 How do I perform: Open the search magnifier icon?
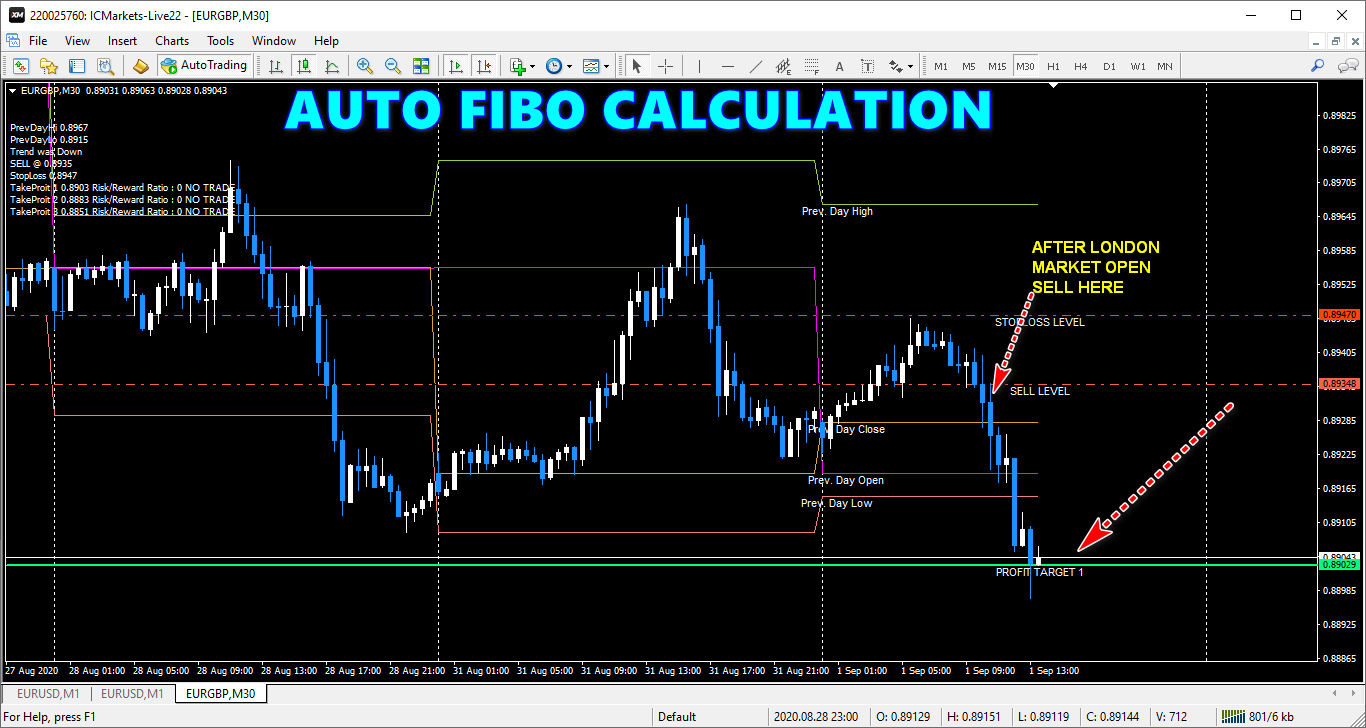click(x=1318, y=66)
